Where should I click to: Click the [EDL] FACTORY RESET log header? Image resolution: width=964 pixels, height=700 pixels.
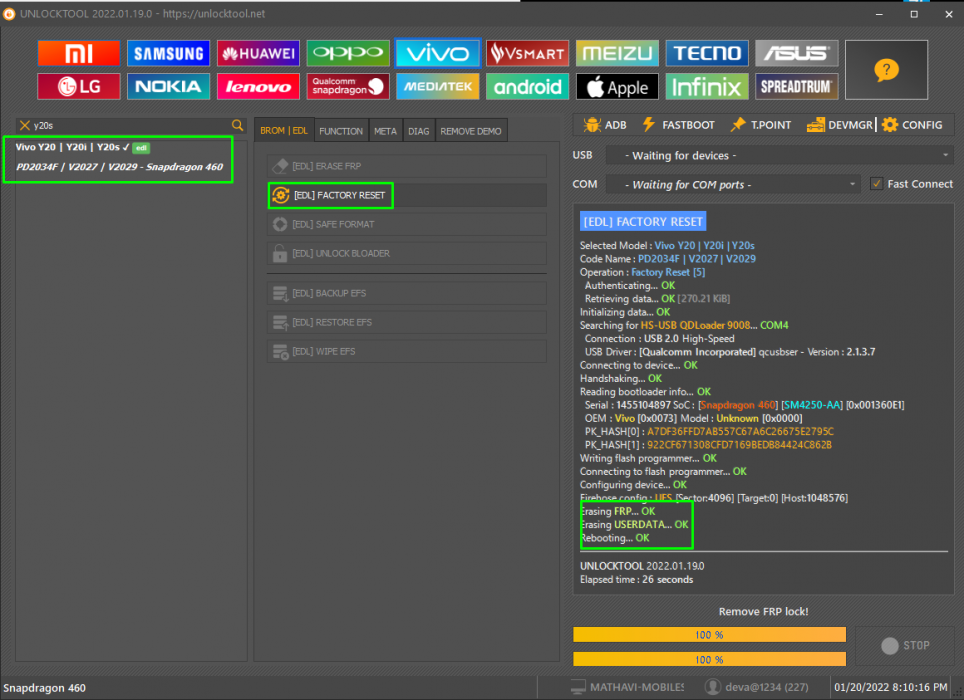pyautogui.click(x=642, y=221)
